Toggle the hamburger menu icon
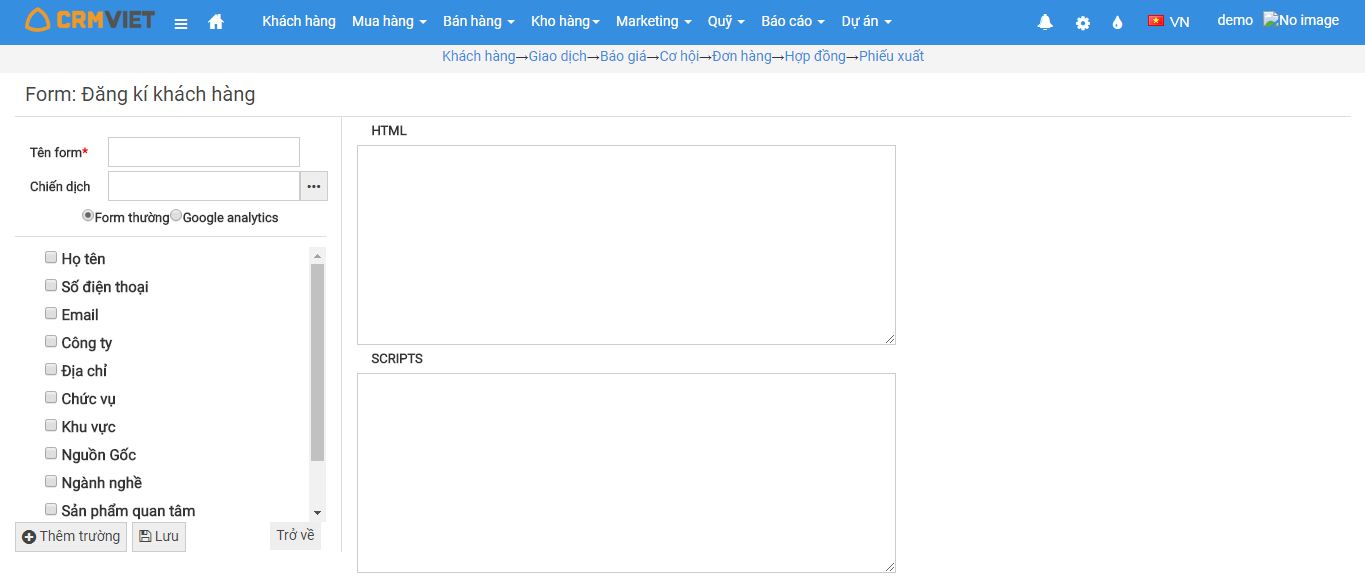1365x584 pixels. 181,23
